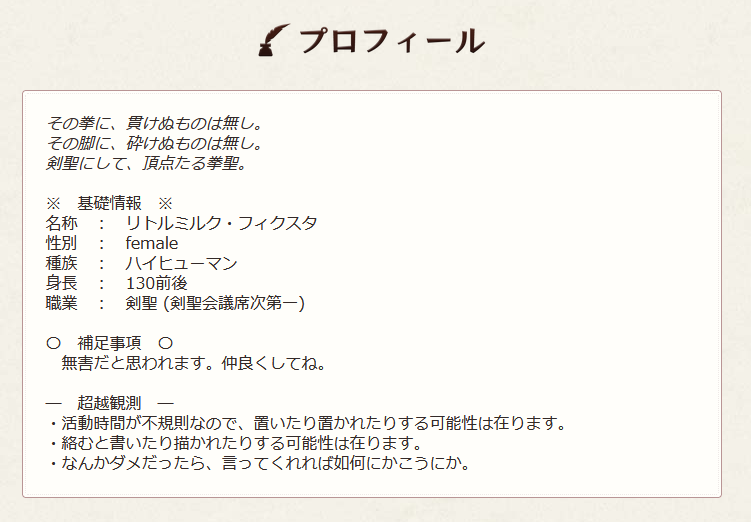Click the bullet starting with 活動時間が不規則なので
Screen dimensions: 751x522
pyautogui.click(x=307, y=423)
